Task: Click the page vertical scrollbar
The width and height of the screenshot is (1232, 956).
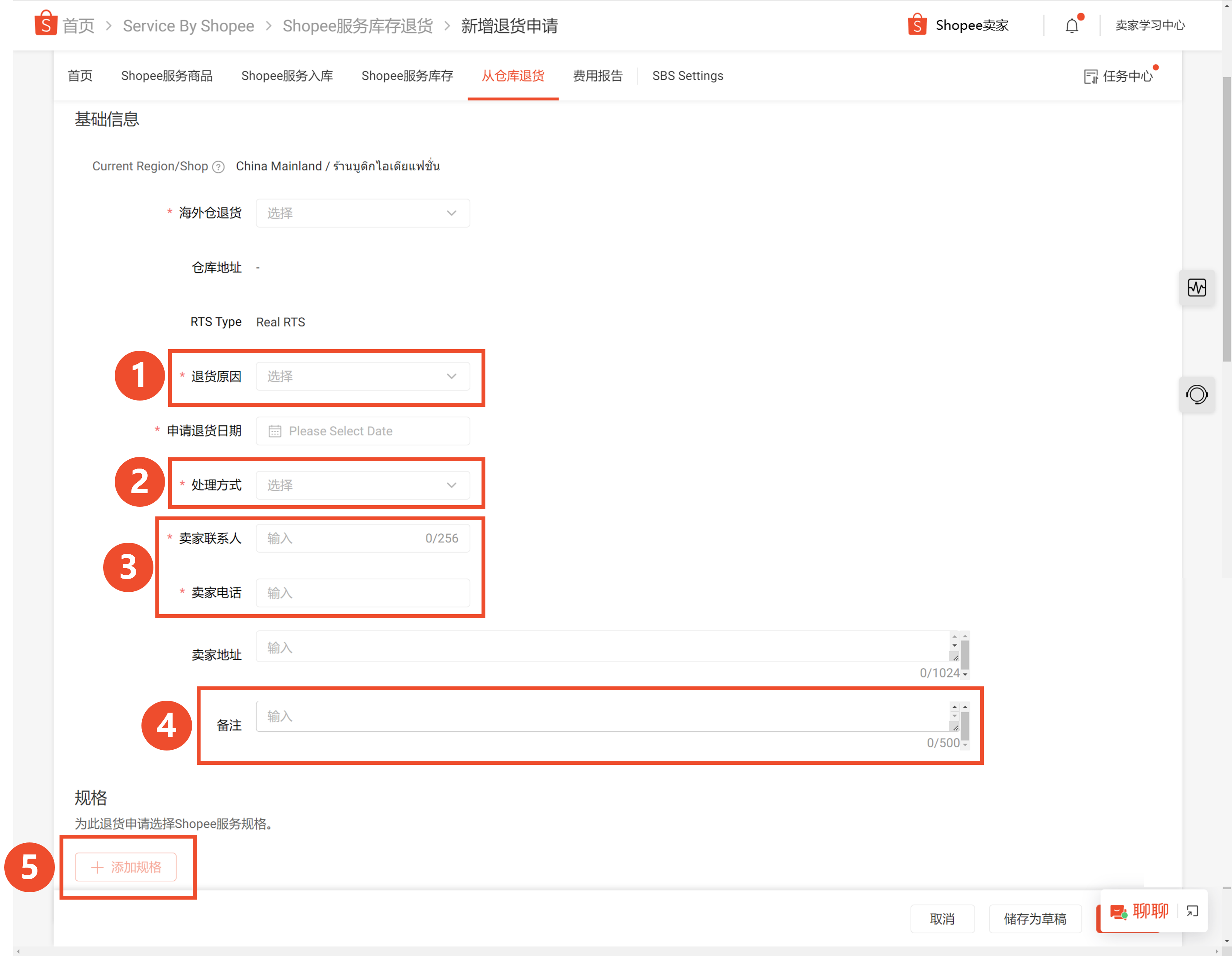Action: point(1226,220)
